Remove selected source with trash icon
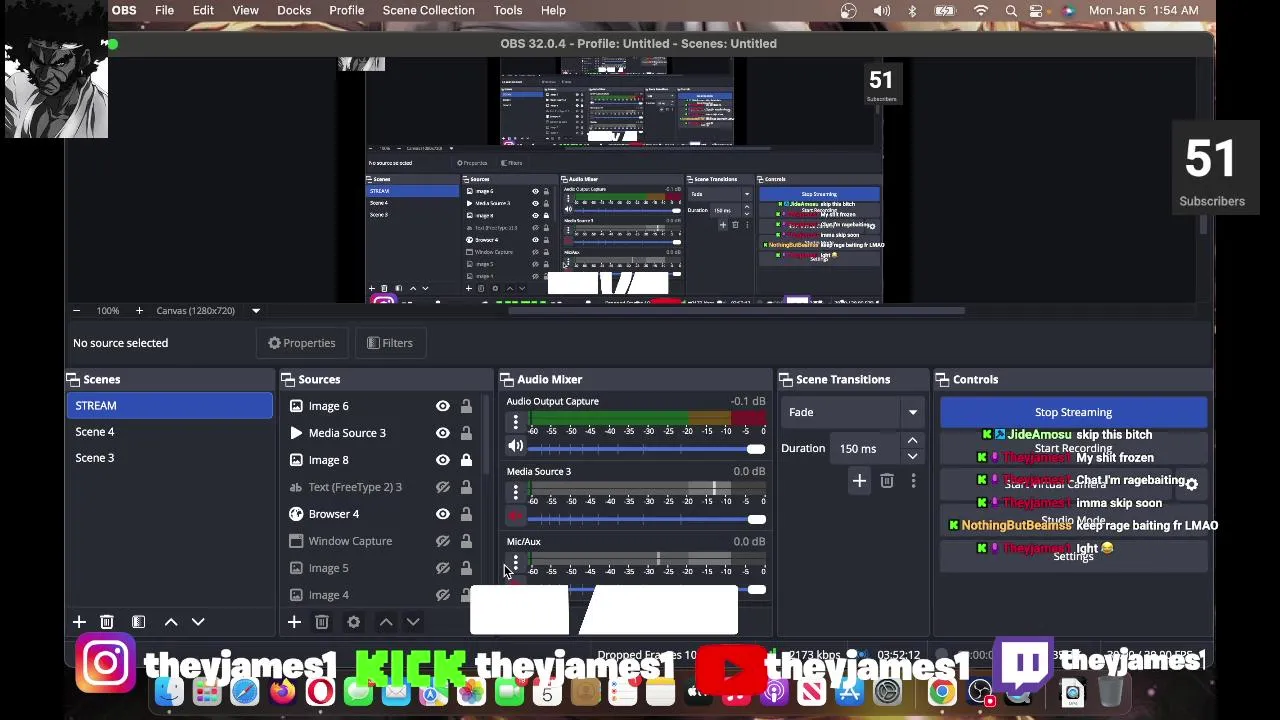 322,622
